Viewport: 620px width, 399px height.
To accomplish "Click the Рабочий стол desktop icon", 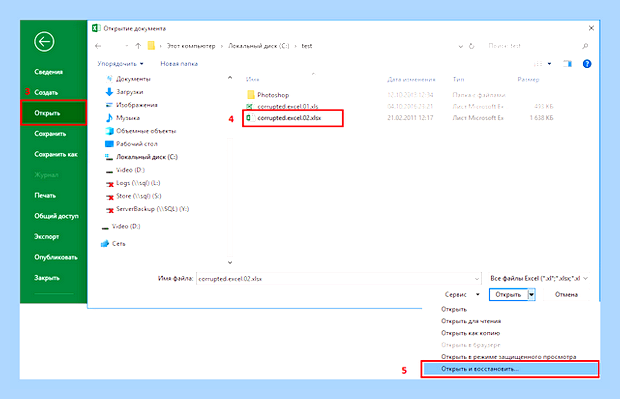I will tap(109, 144).
